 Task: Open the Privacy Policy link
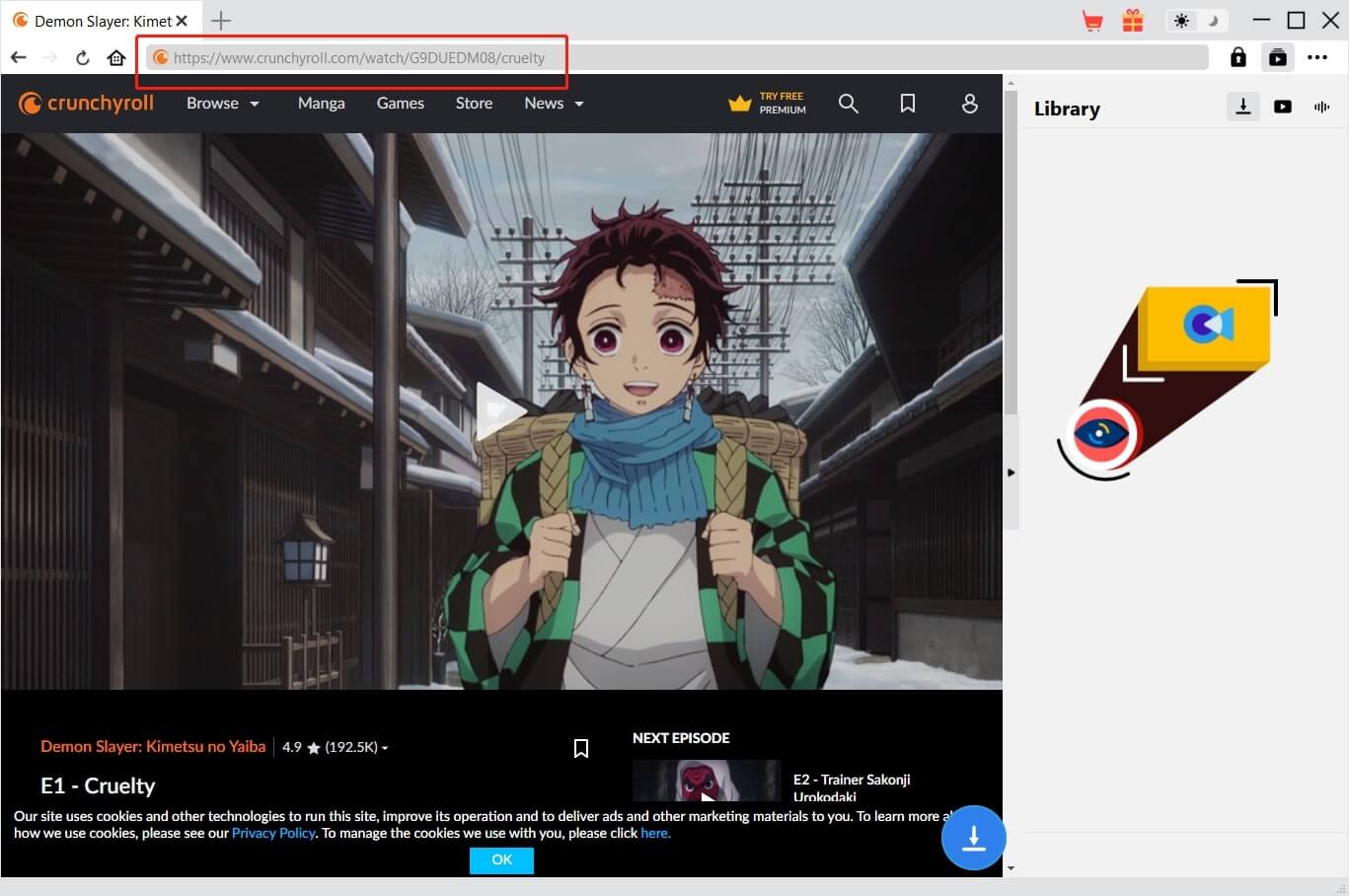pyautogui.click(x=273, y=833)
